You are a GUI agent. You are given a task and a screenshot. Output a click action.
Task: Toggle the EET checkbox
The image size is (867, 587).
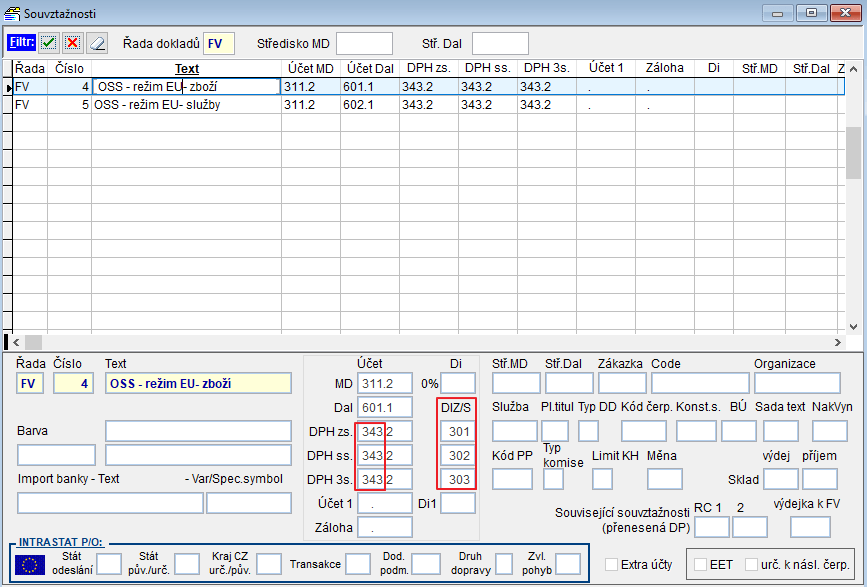pyautogui.click(x=701, y=564)
